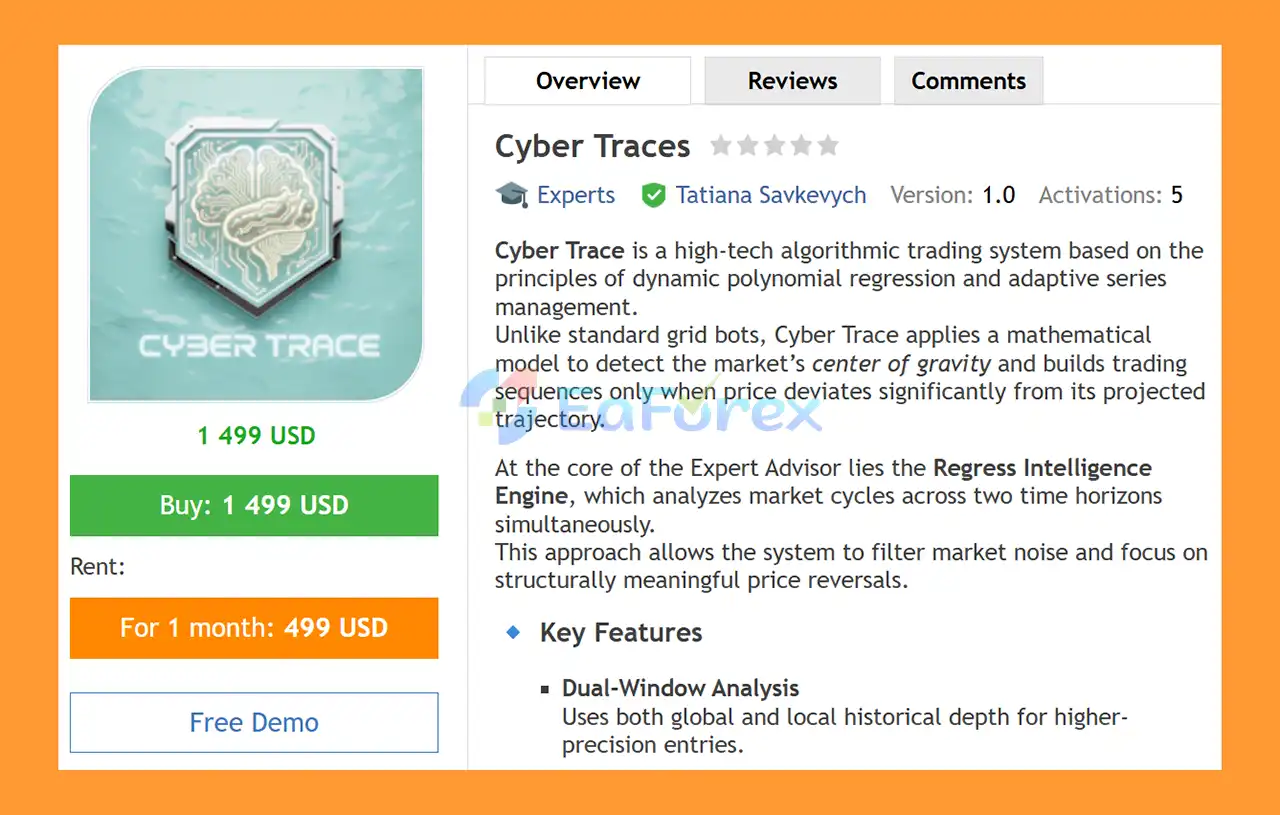Go to the Comments tab
The image size is (1280, 815).
(968, 81)
